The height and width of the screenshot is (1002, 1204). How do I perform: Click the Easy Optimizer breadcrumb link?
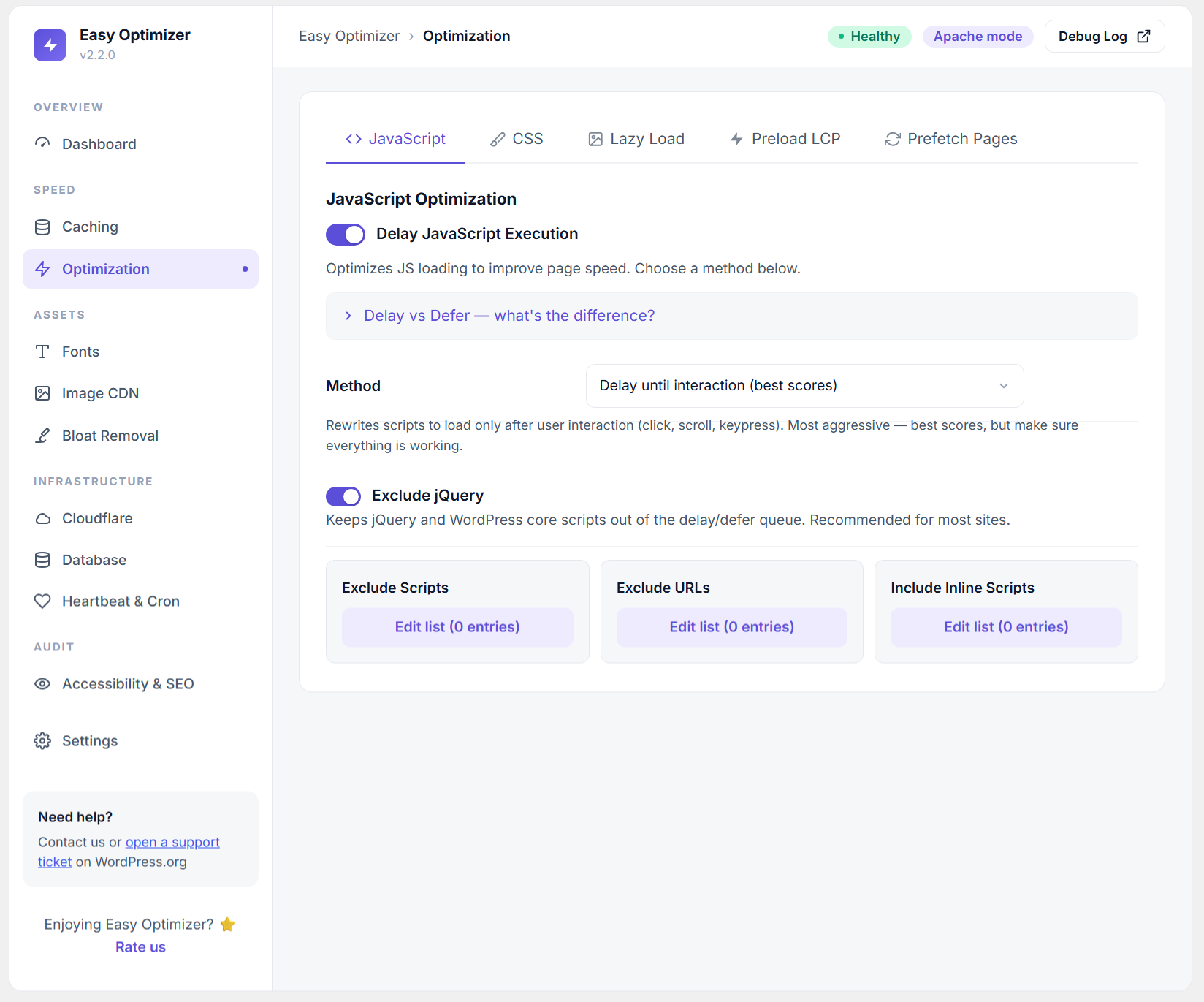[x=349, y=36]
